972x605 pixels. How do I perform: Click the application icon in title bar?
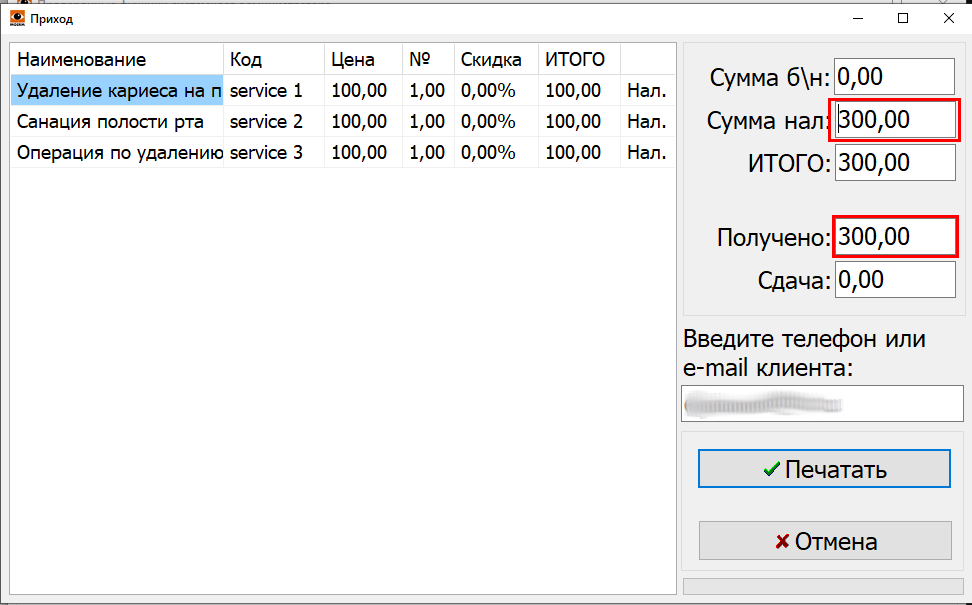click(17, 18)
